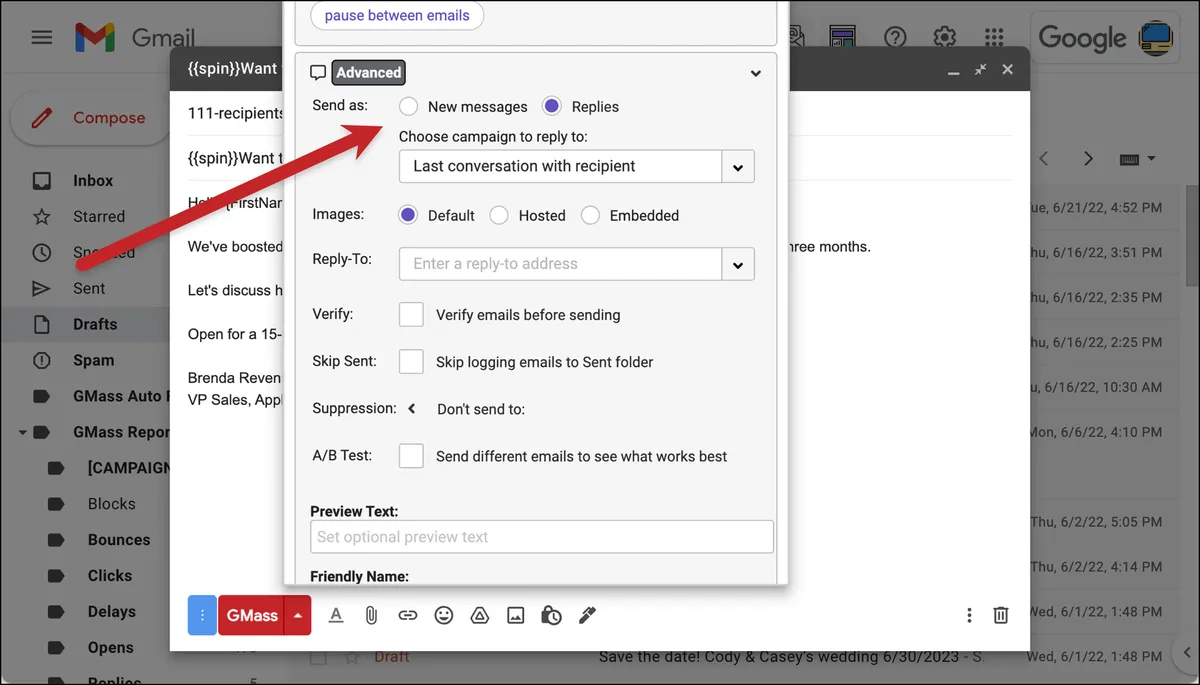The width and height of the screenshot is (1200, 685).
Task: Open the Gmail main menu hamburger icon
Action: click(41, 38)
